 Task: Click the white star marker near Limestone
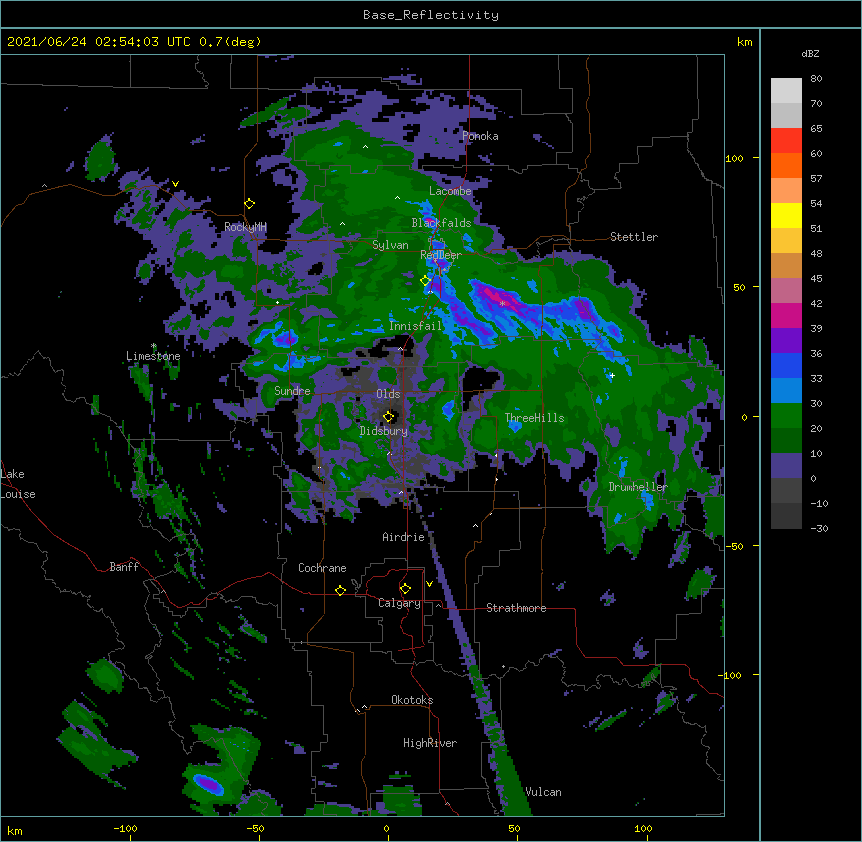154,346
